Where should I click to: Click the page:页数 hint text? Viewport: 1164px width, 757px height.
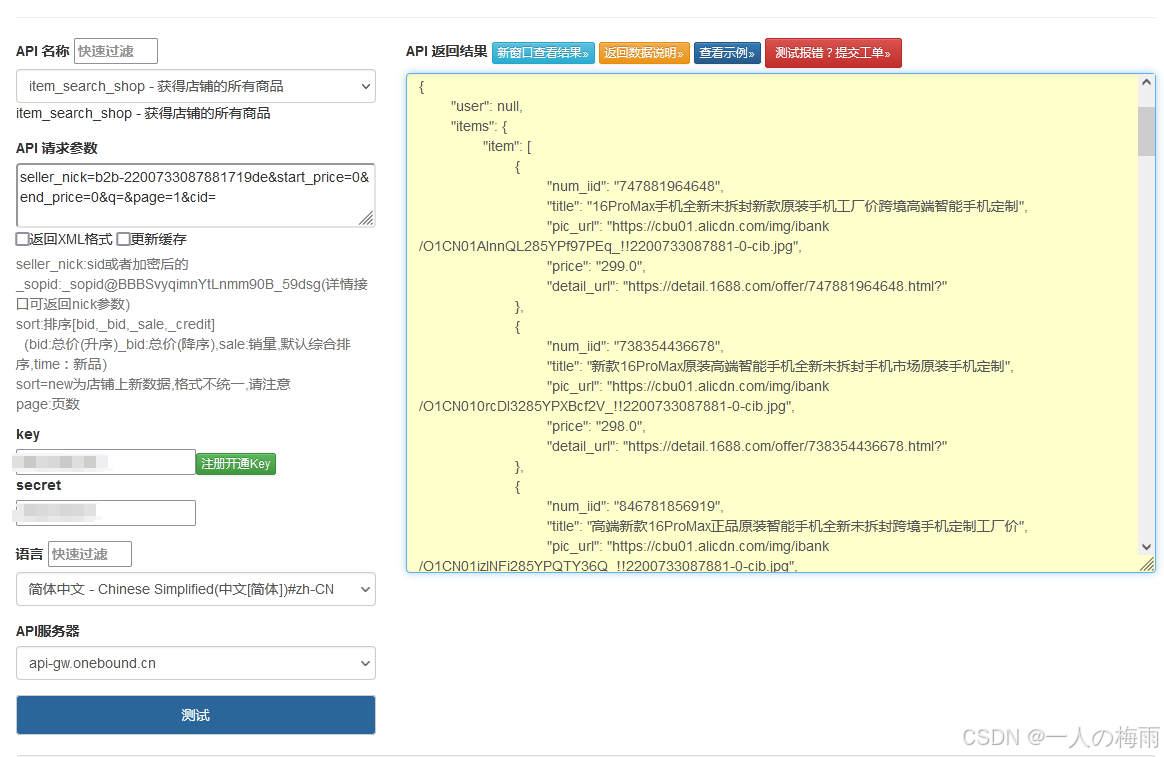pos(48,404)
